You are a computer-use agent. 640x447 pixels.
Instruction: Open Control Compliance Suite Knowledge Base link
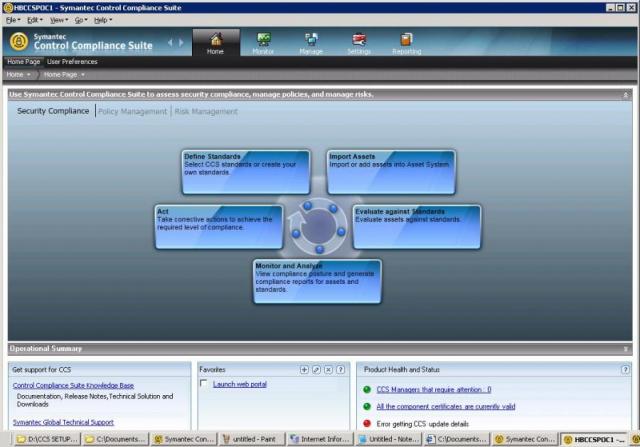pyautogui.click(x=73, y=385)
